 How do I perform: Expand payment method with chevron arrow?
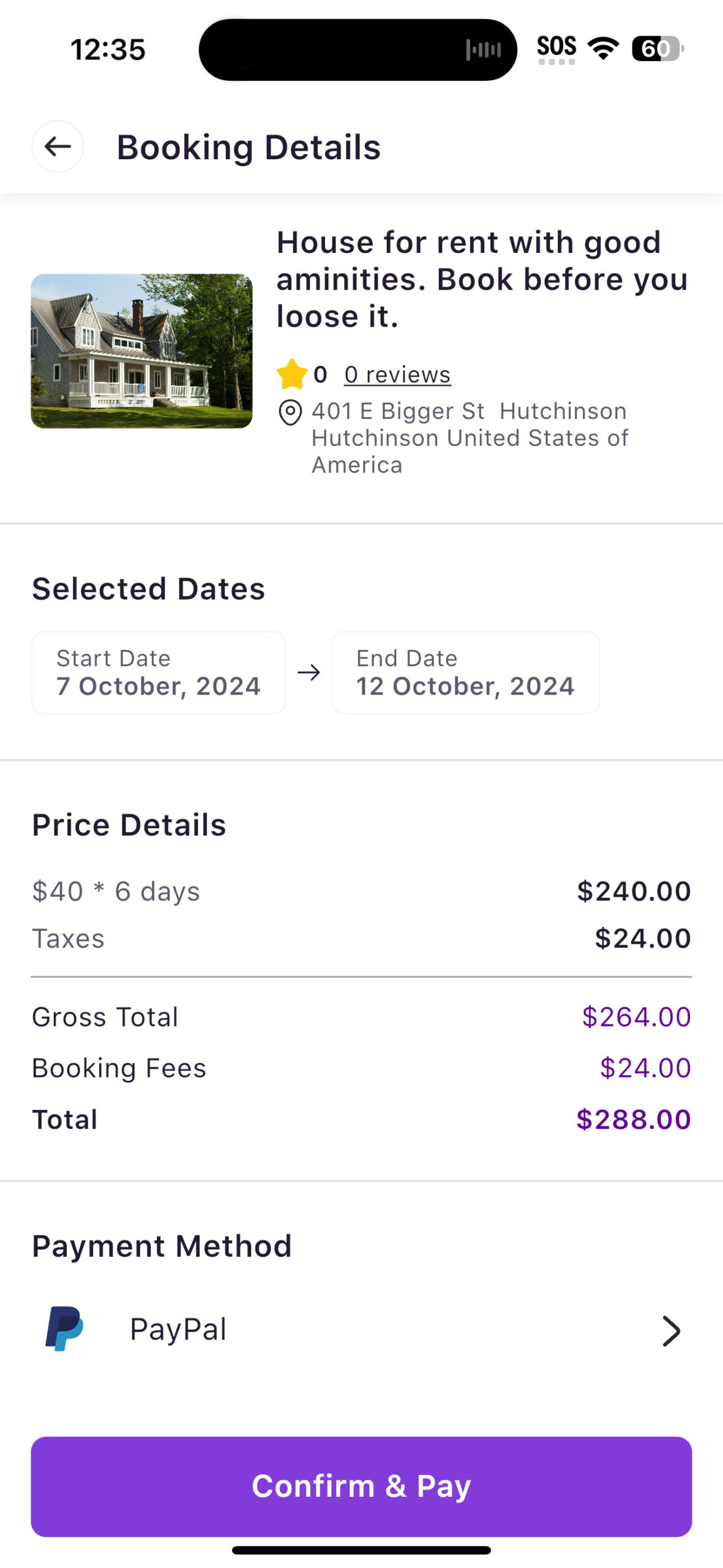pos(671,1330)
